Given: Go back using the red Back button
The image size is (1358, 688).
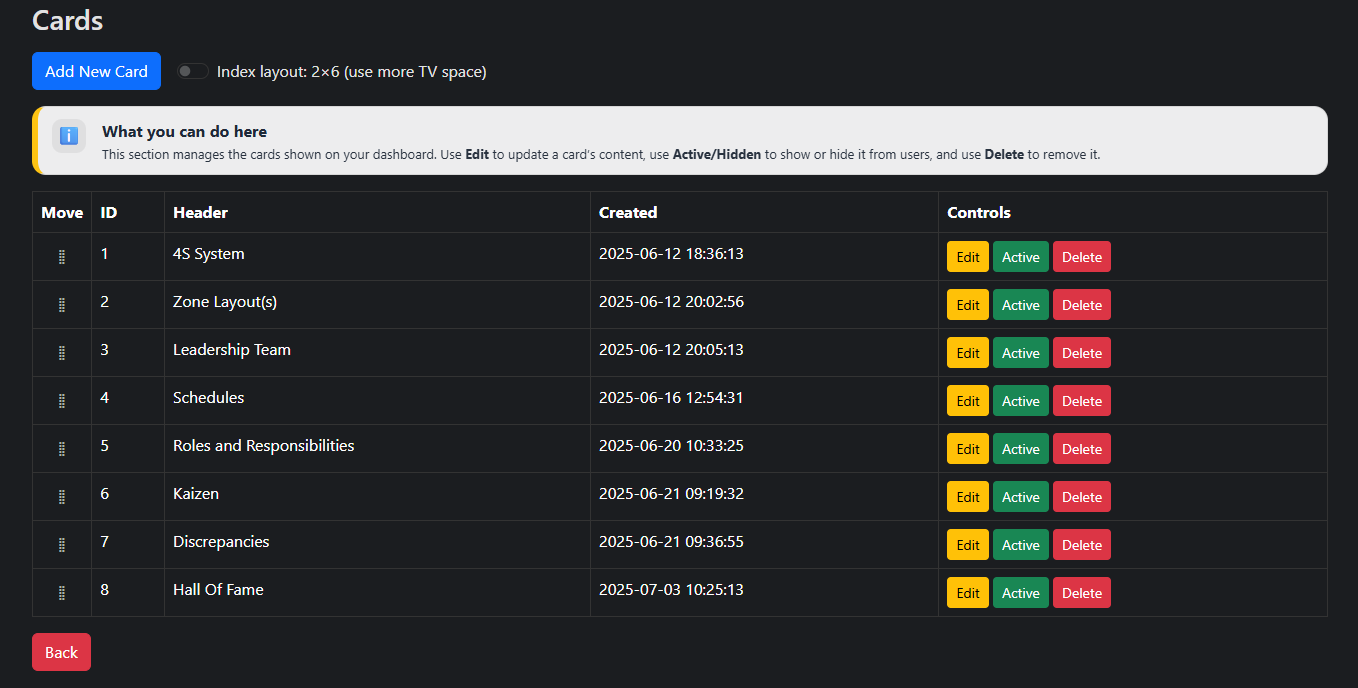Looking at the screenshot, I should [x=61, y=652].
